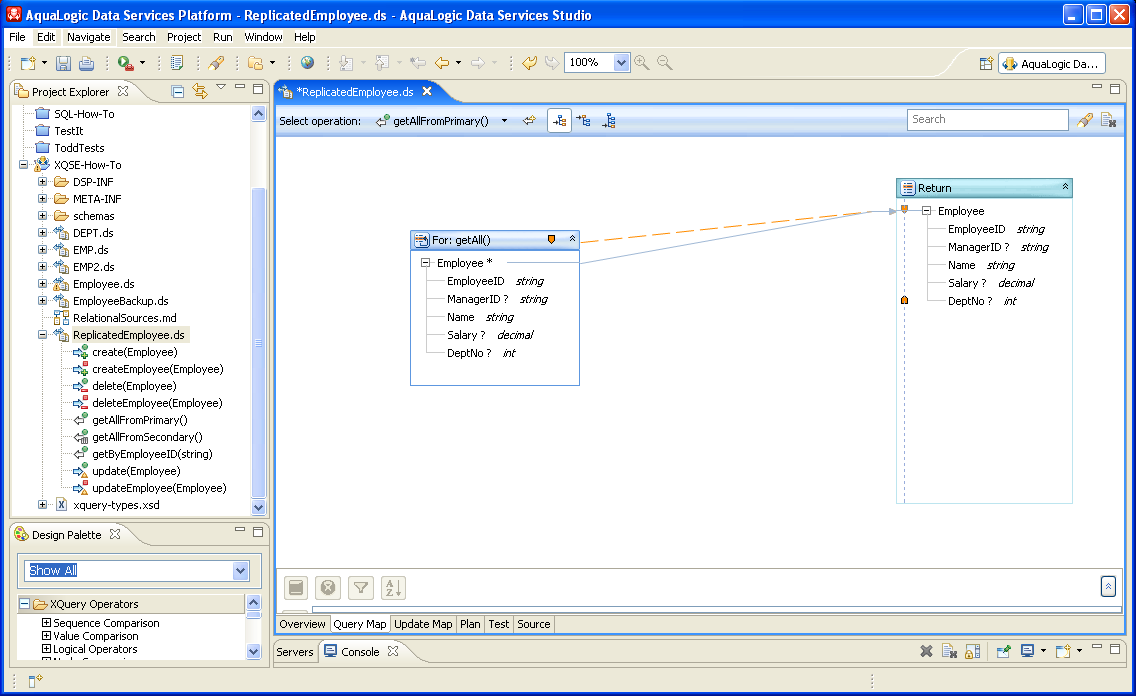Open the 100% zoom level dropdown
1136x696 pixels.
pyautogui.click(x=621, y=63)
